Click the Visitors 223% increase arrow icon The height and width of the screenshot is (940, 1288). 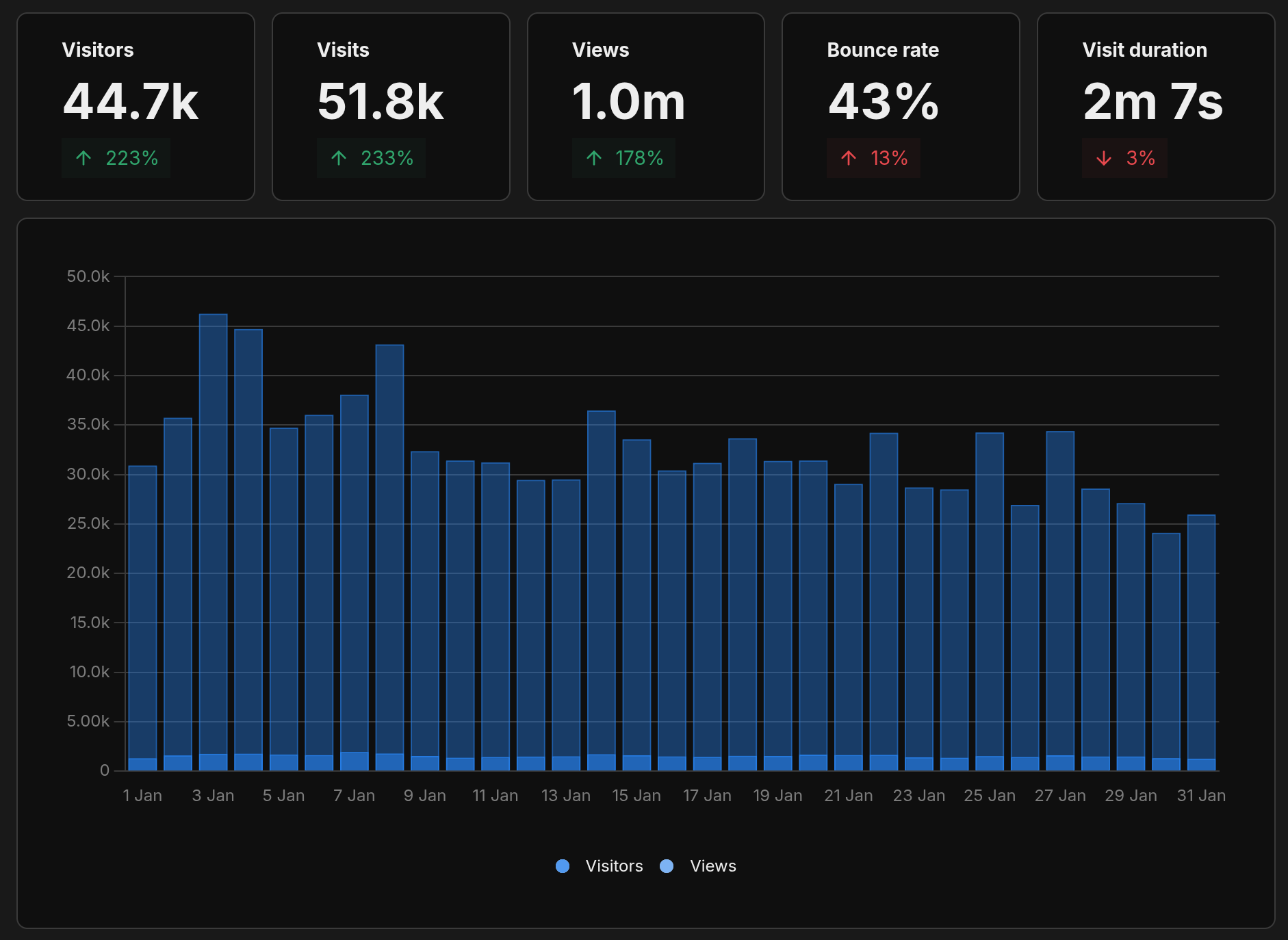click(x=83, y=158)
